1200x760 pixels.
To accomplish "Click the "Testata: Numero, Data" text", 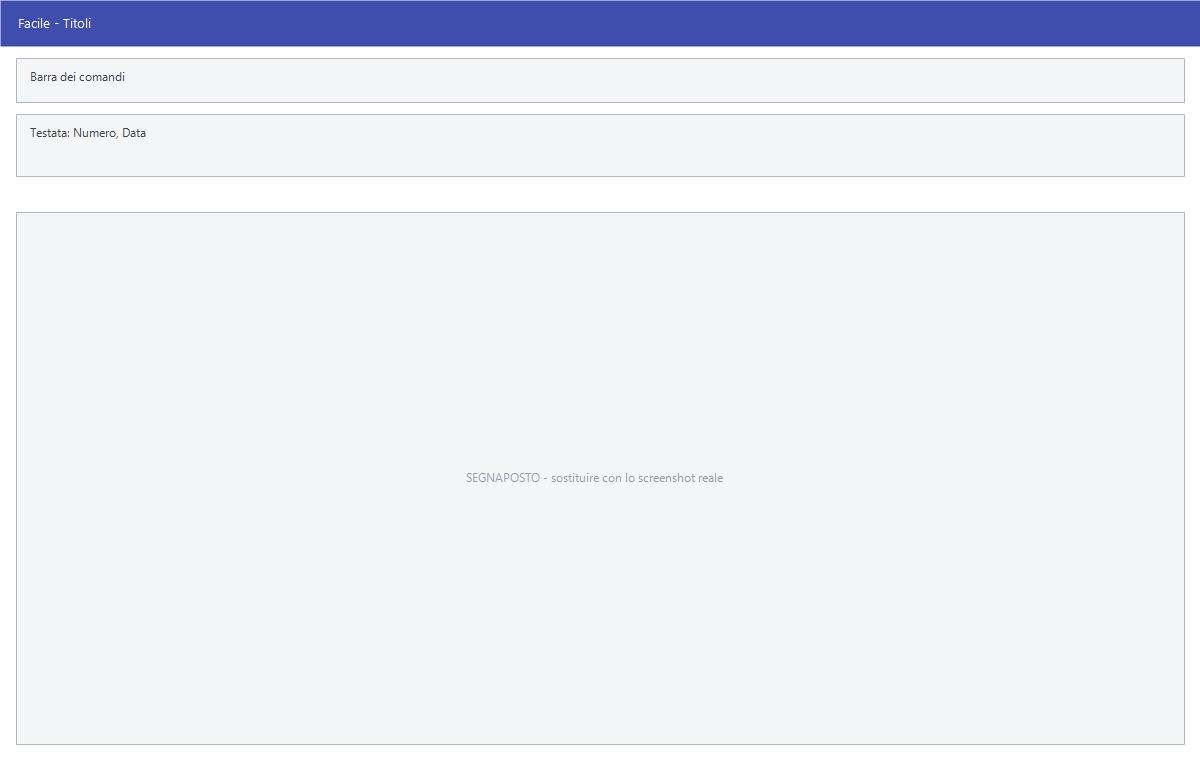I will pos(88,133).
